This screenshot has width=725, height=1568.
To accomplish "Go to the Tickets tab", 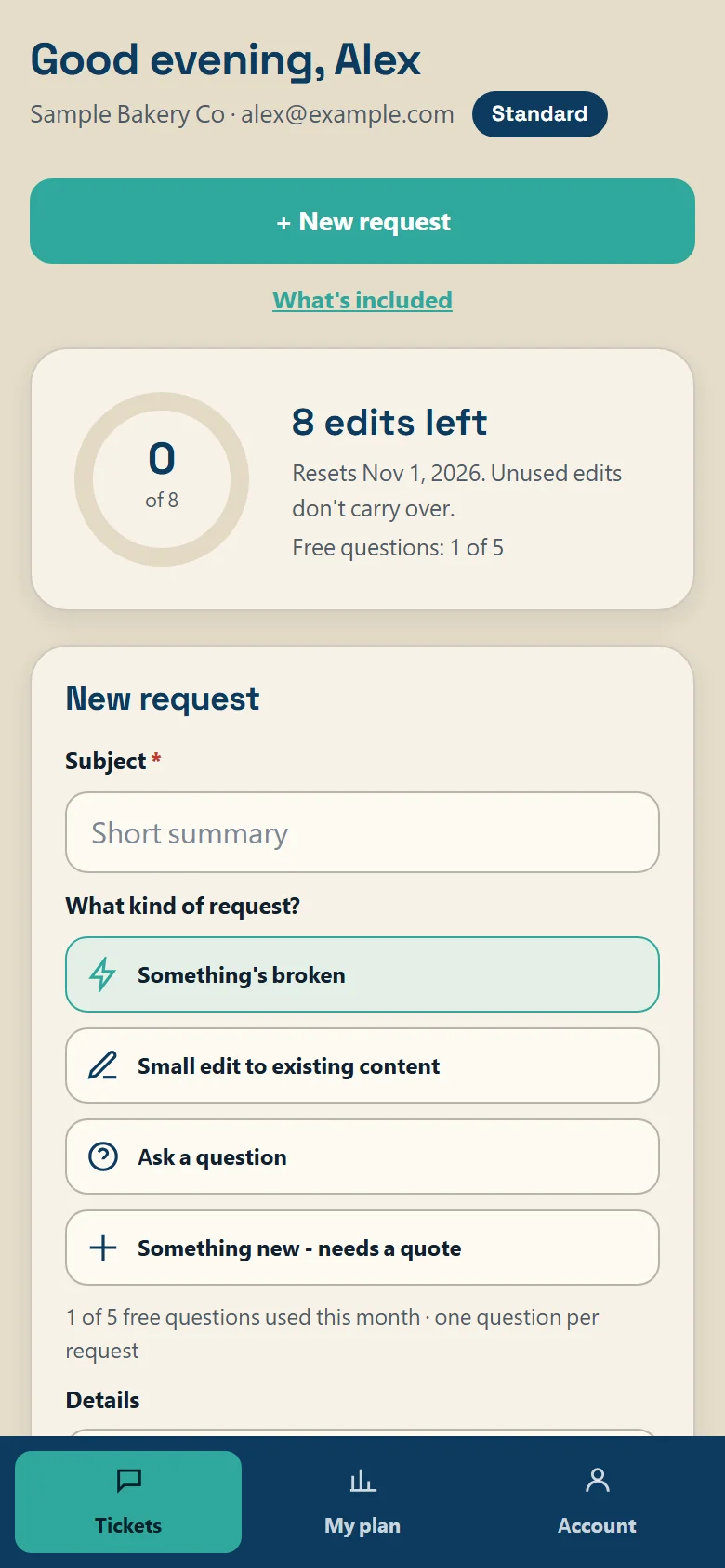I will (128, 1502).
